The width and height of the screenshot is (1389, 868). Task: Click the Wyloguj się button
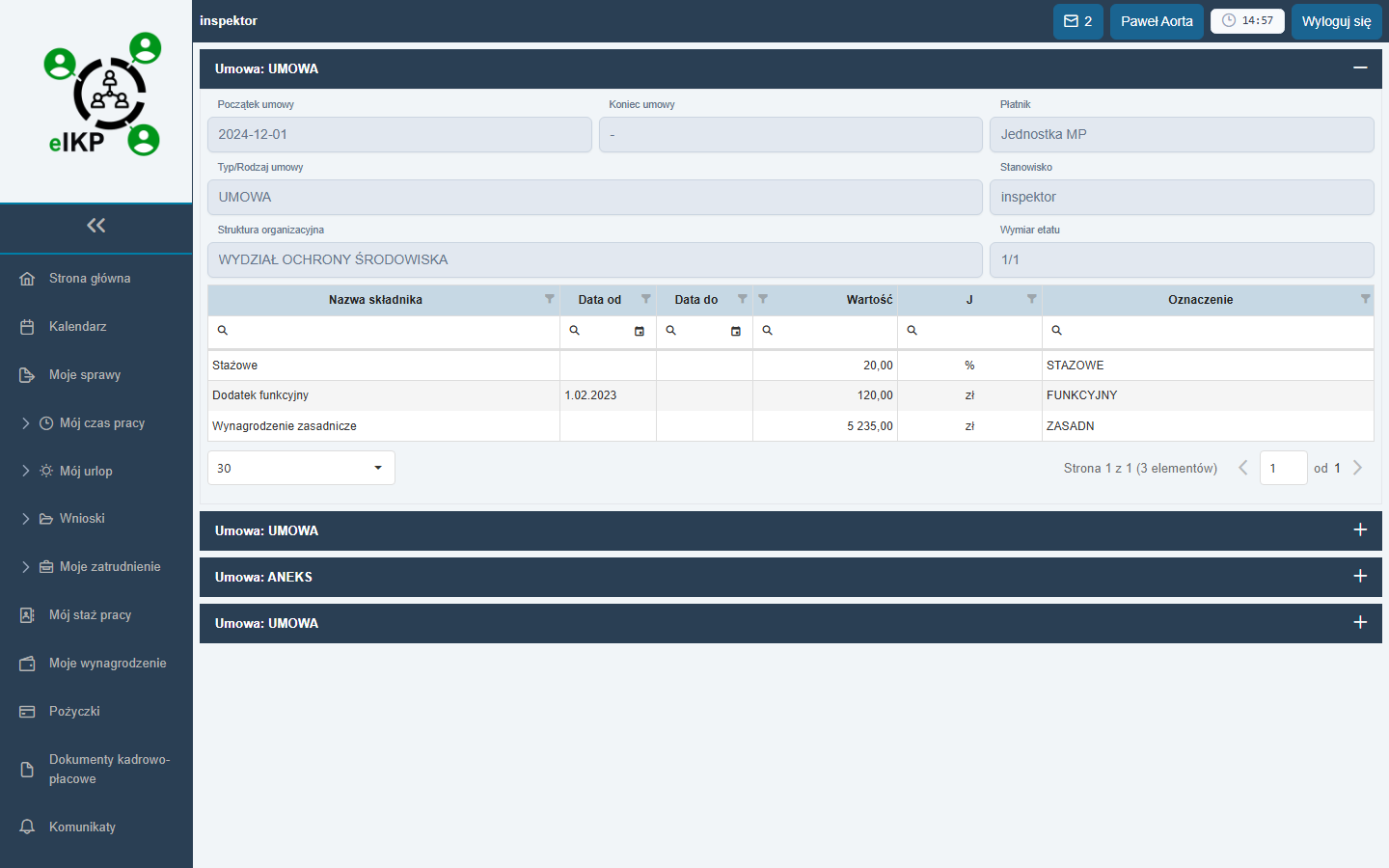pos(1336,21)
